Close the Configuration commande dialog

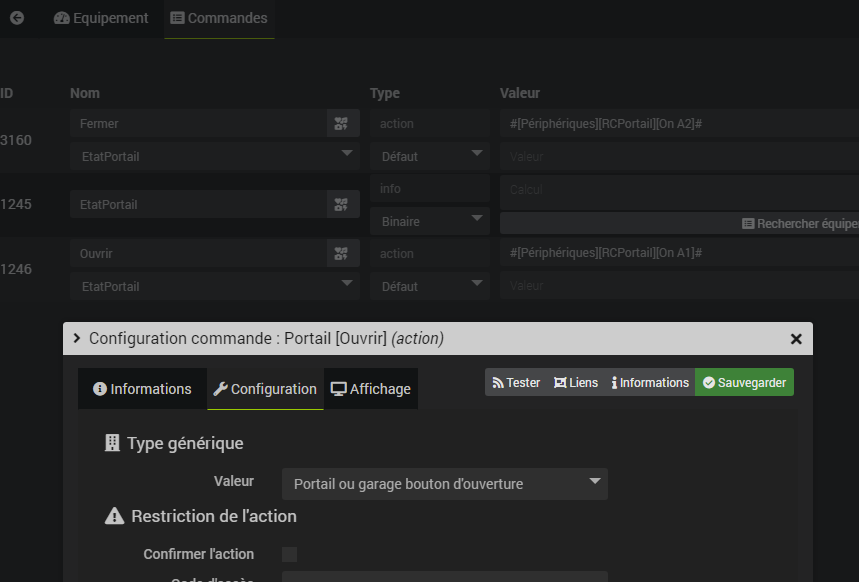point(796,339)
